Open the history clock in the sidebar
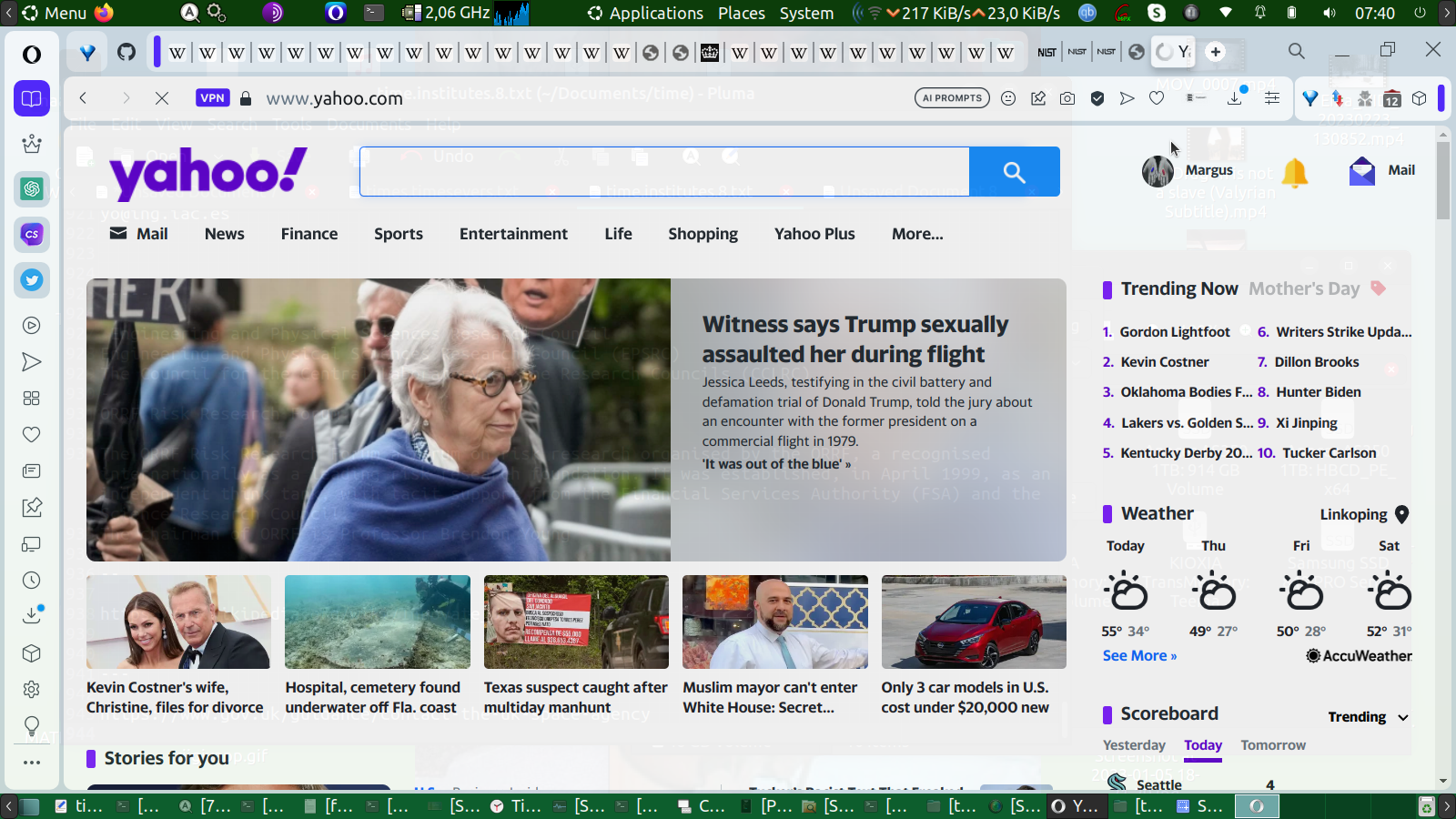This screenshot has width=1456, height=819. [x=32, y=580]
